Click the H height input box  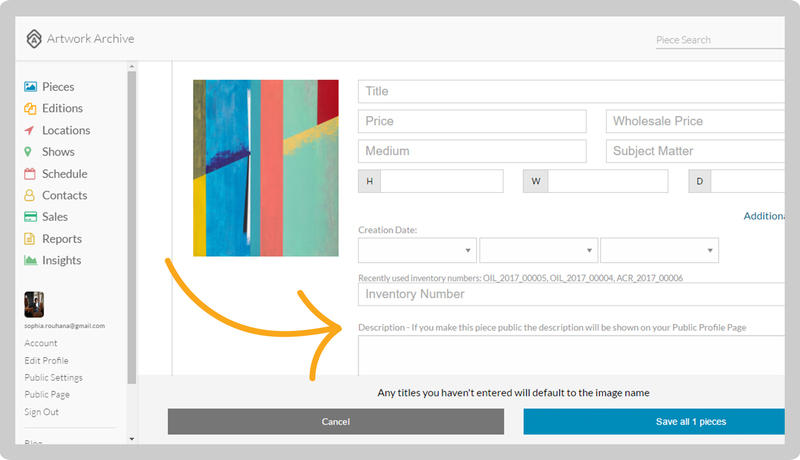442,181
